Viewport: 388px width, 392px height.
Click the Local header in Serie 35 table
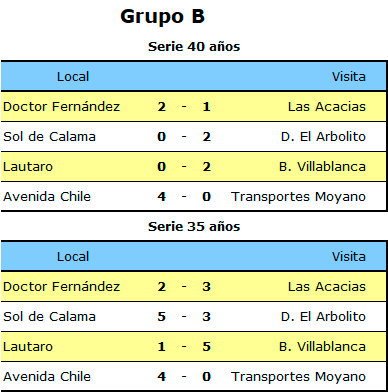tap(73, 257)
